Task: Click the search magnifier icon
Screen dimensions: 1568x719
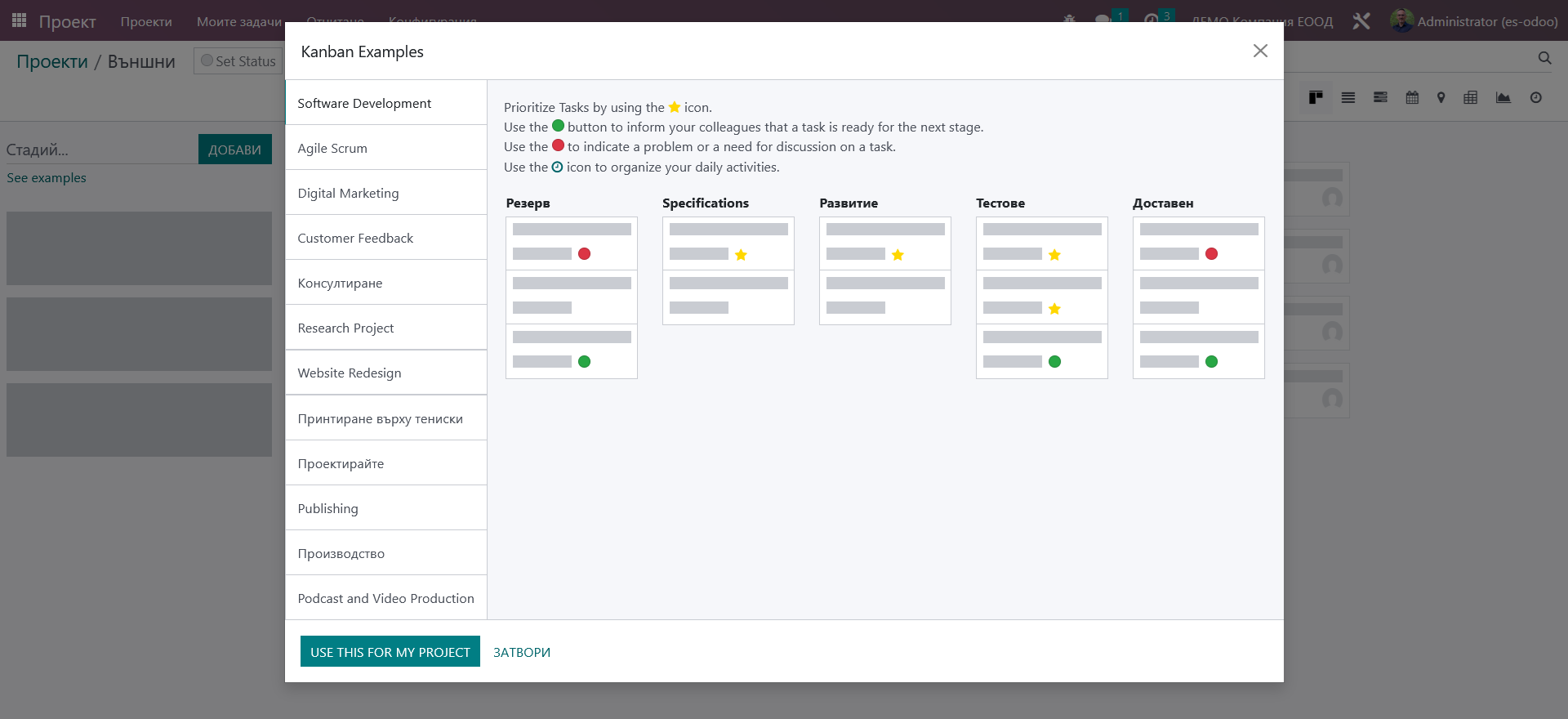Action: (1544, 58)
